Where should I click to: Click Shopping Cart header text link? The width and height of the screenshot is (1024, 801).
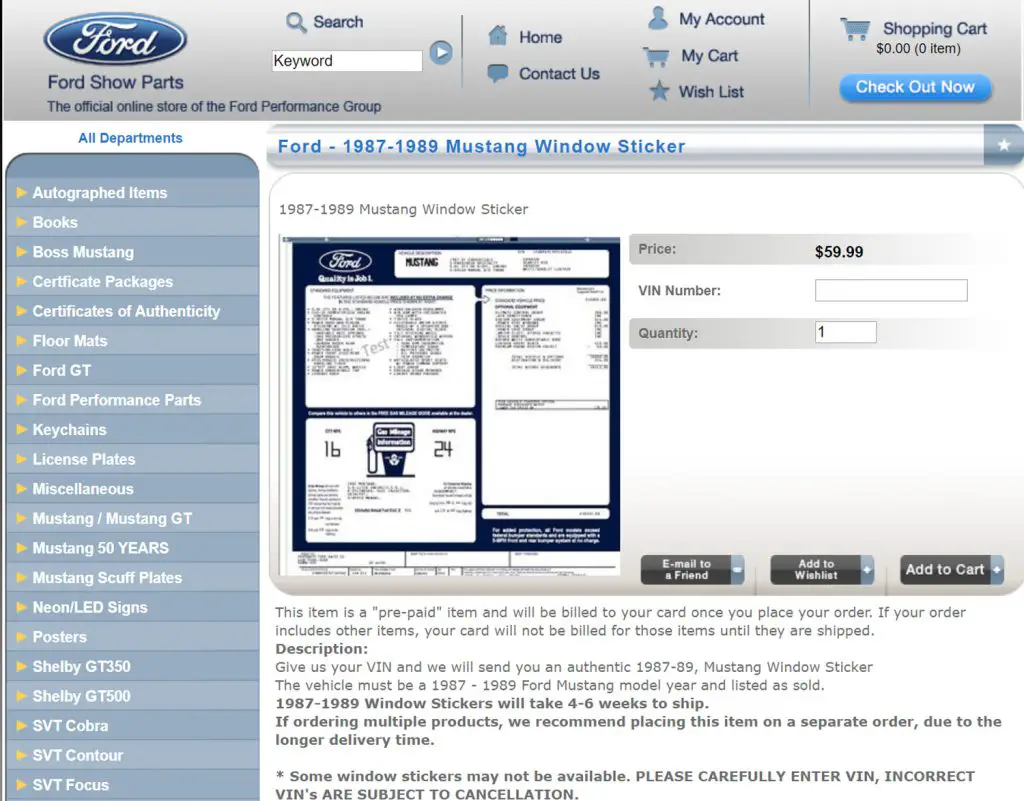[x=935, y=29]
